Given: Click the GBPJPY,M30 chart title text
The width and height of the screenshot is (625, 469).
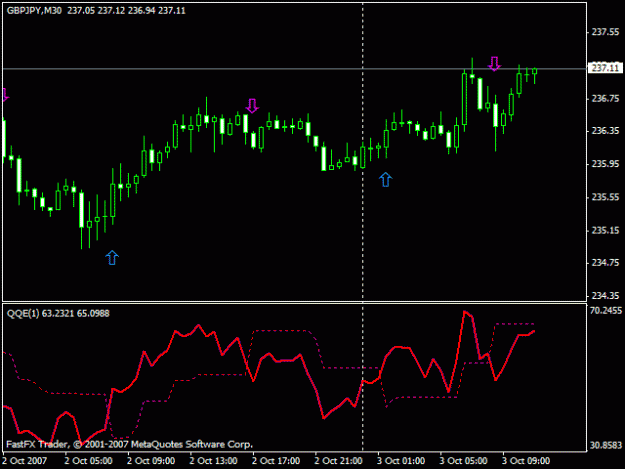Looking at the screenshot, I should pyautogui.click(x=34, y=11).
